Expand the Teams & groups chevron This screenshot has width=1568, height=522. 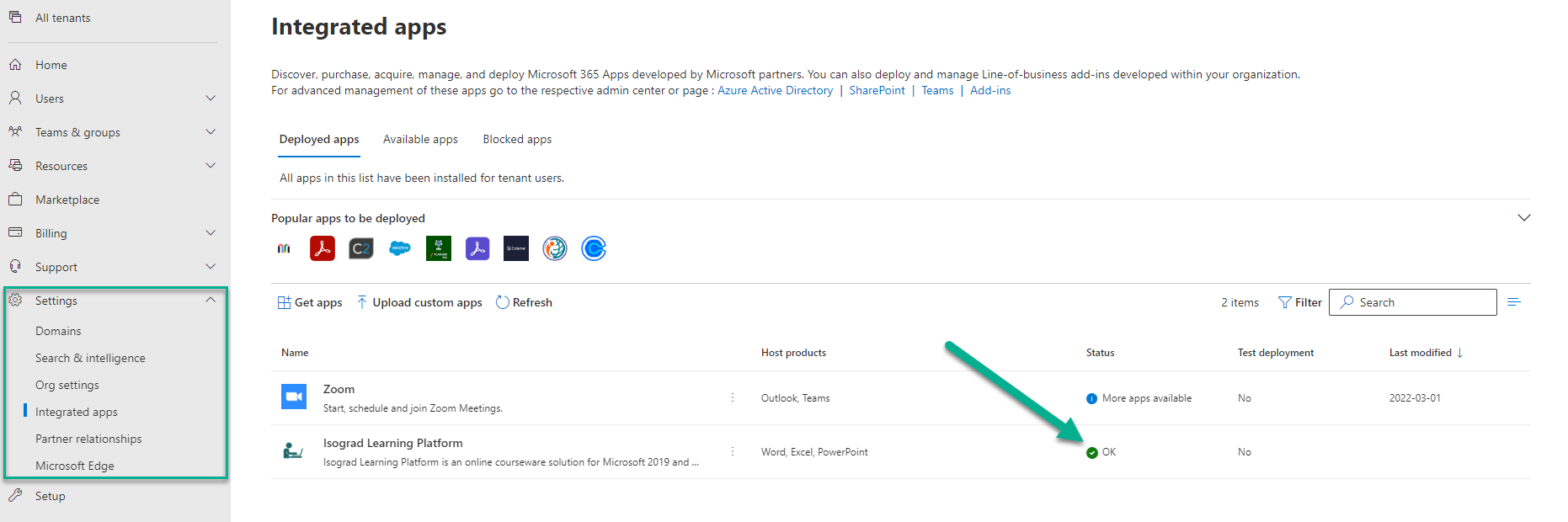(211, 132)
